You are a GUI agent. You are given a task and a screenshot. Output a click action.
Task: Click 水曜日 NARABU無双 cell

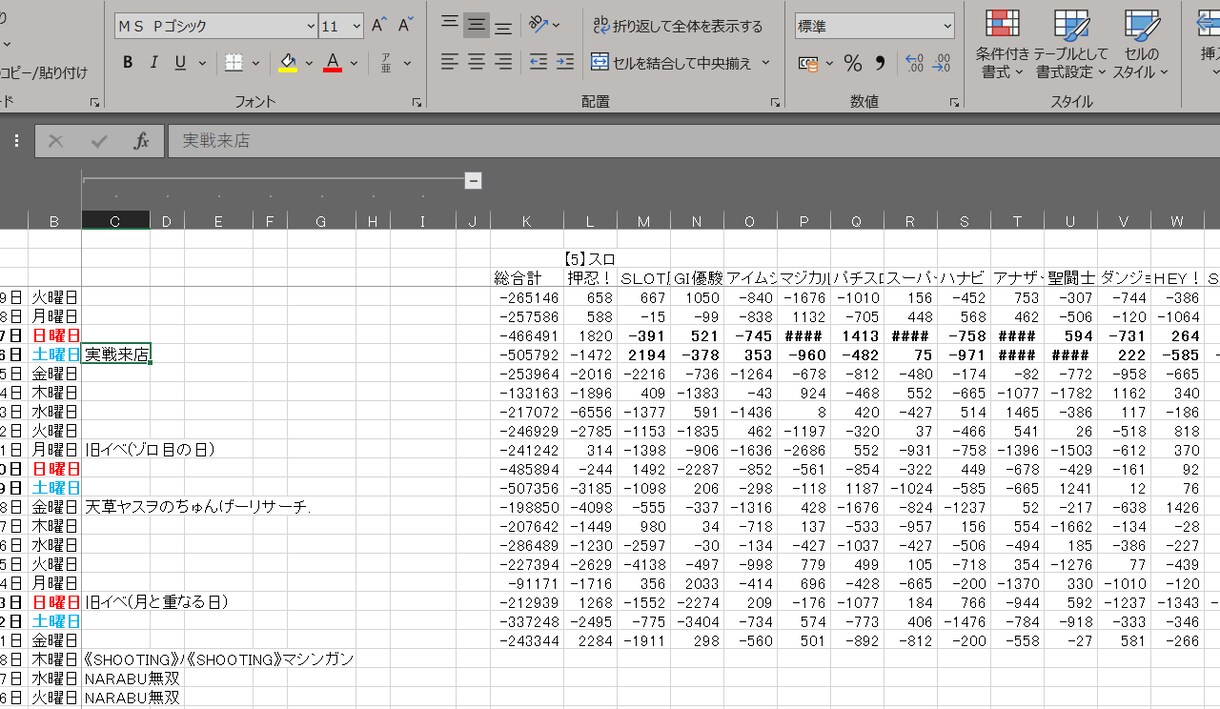(x=131, y=677)
